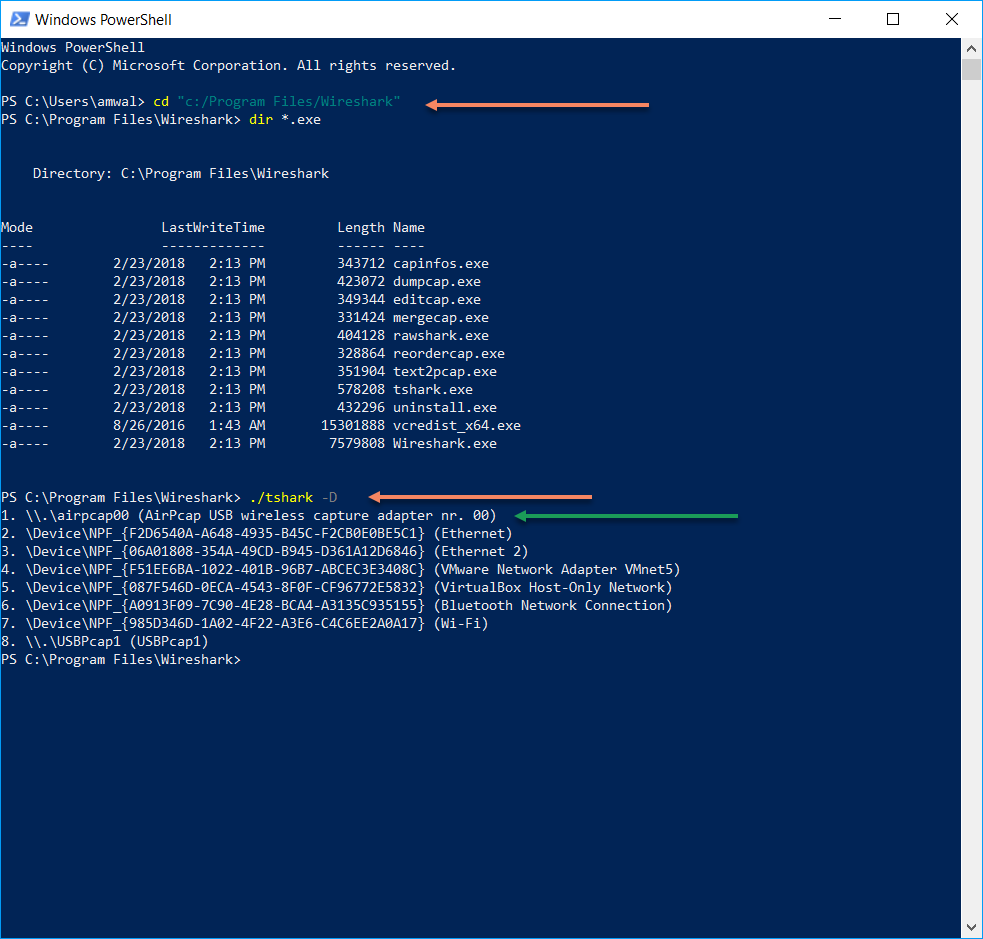
Task: Click Wireshark.exe in the file list
Action: point(444,443)
